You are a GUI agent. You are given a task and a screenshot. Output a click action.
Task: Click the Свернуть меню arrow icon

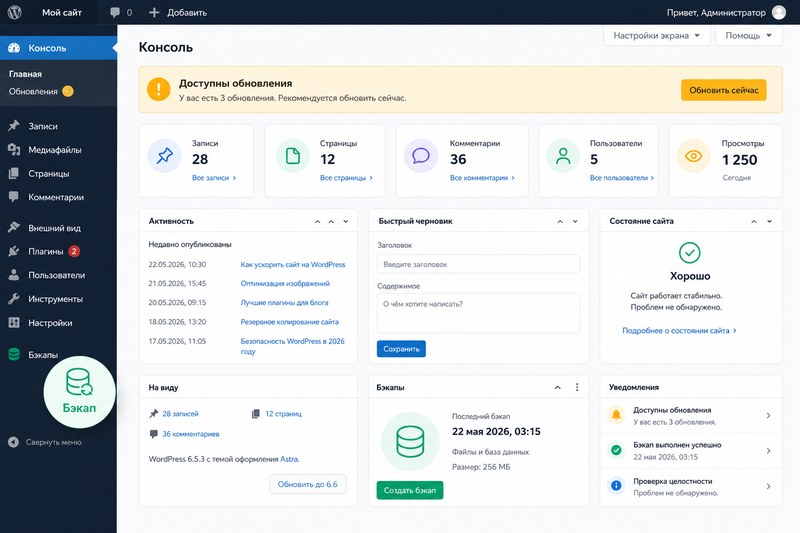click(13, 442)
